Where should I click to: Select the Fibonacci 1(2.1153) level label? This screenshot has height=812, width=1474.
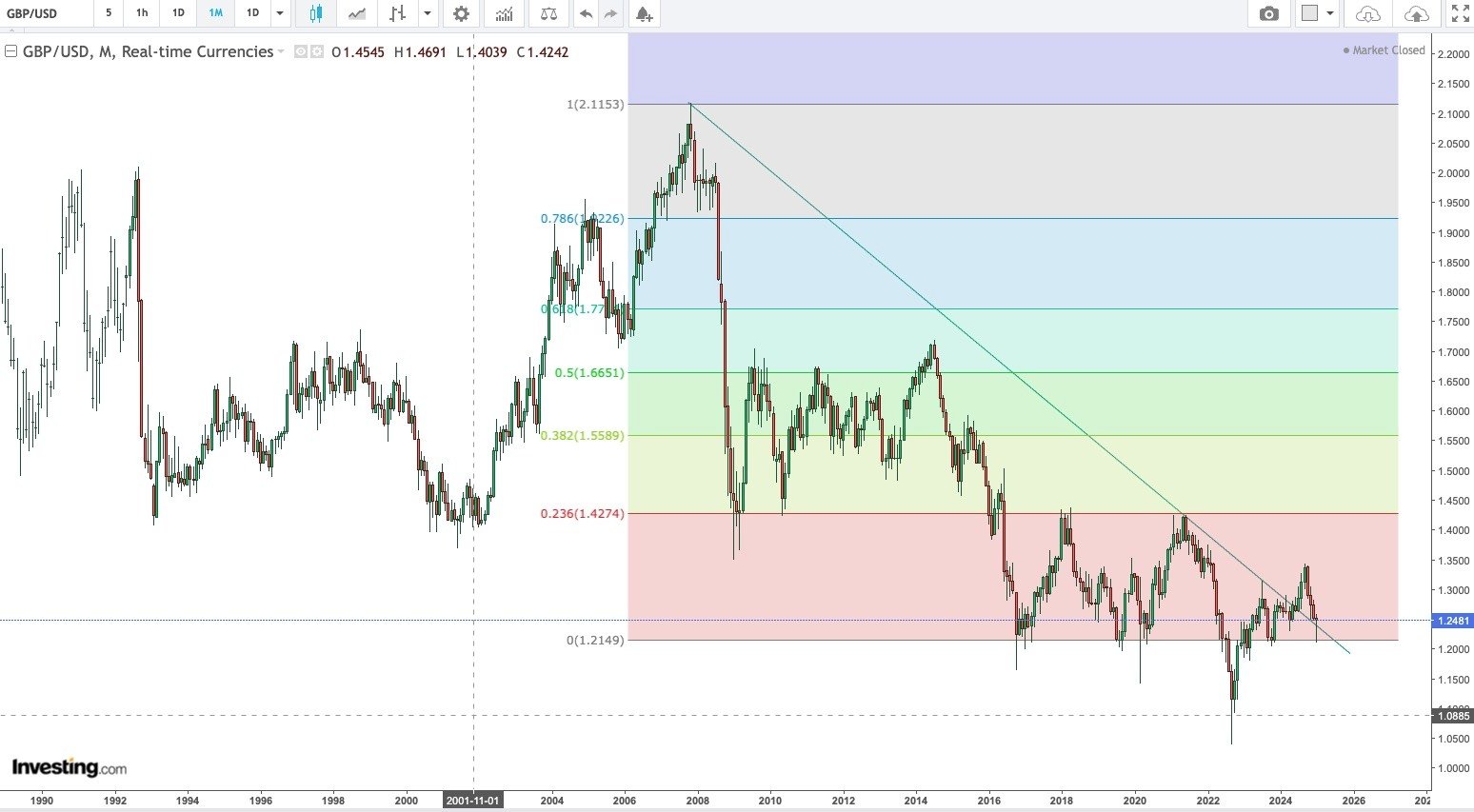[x=595, y=104]
